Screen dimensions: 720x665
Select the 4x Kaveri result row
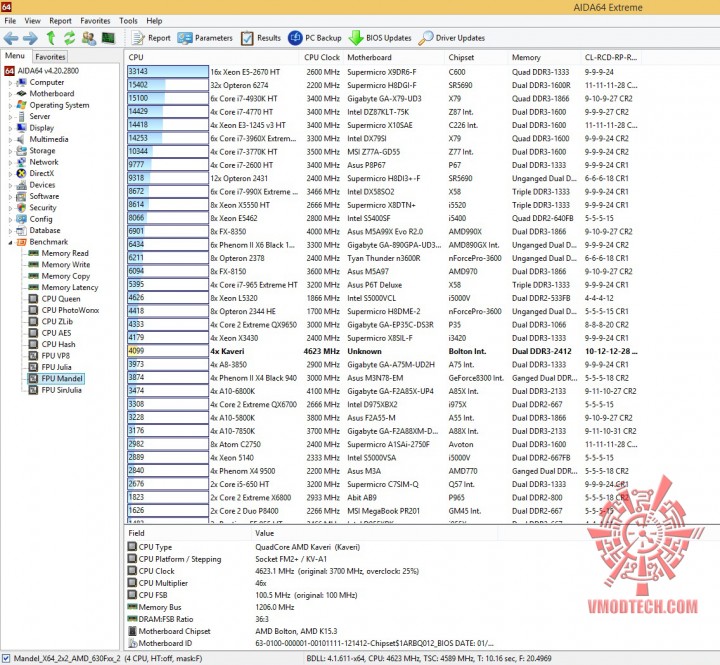pos(382,351)
